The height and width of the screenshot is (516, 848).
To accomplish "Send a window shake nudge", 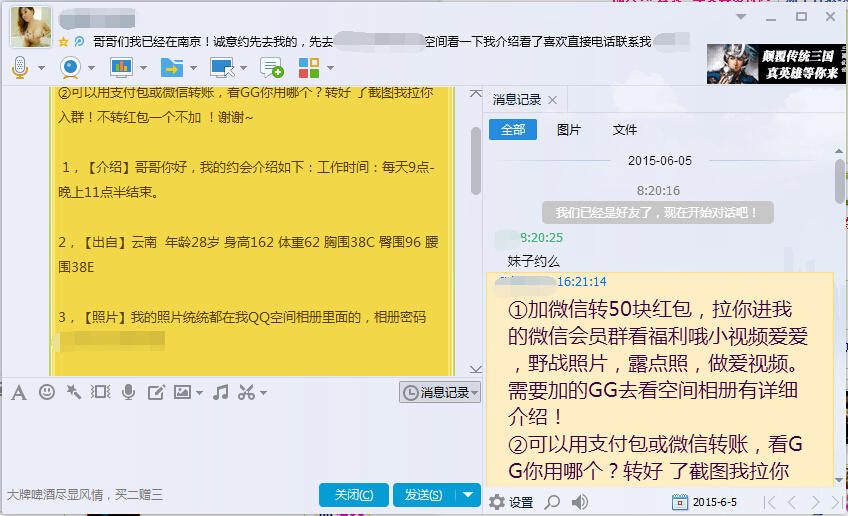I will [101, 392].
